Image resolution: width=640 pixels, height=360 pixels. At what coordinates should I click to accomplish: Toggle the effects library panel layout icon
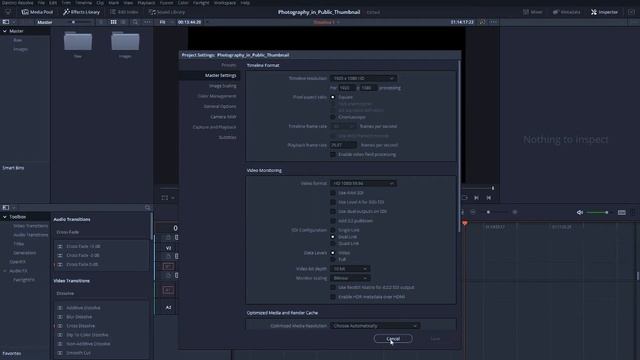[6, 208]
